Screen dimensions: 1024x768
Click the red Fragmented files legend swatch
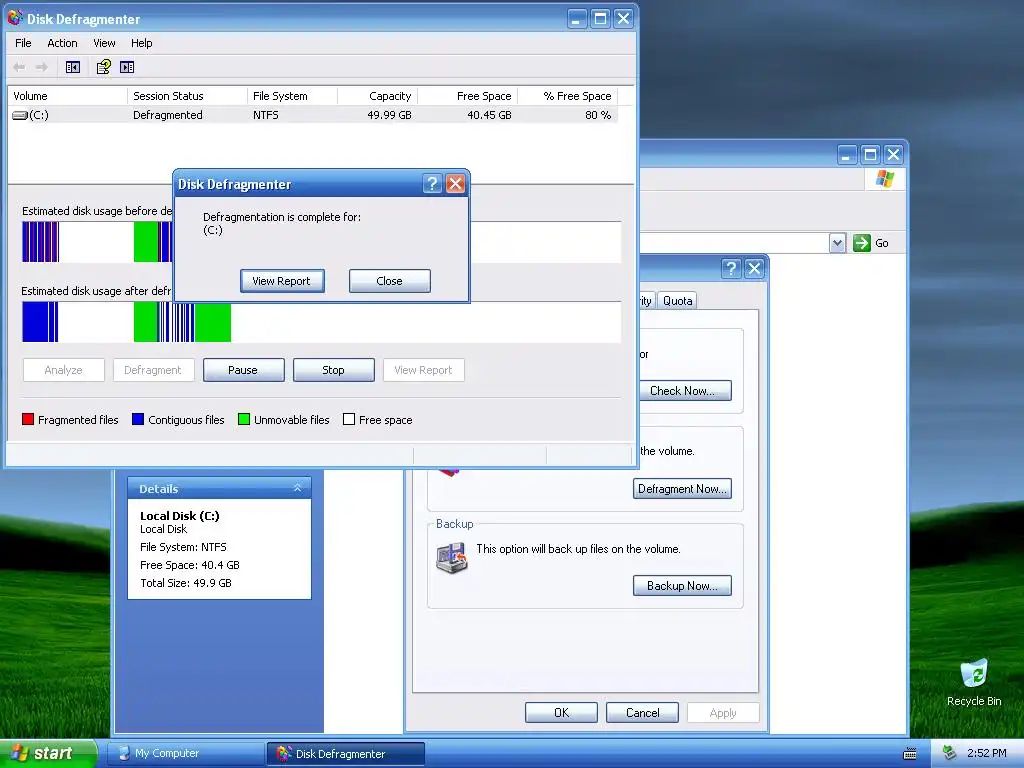27,419
